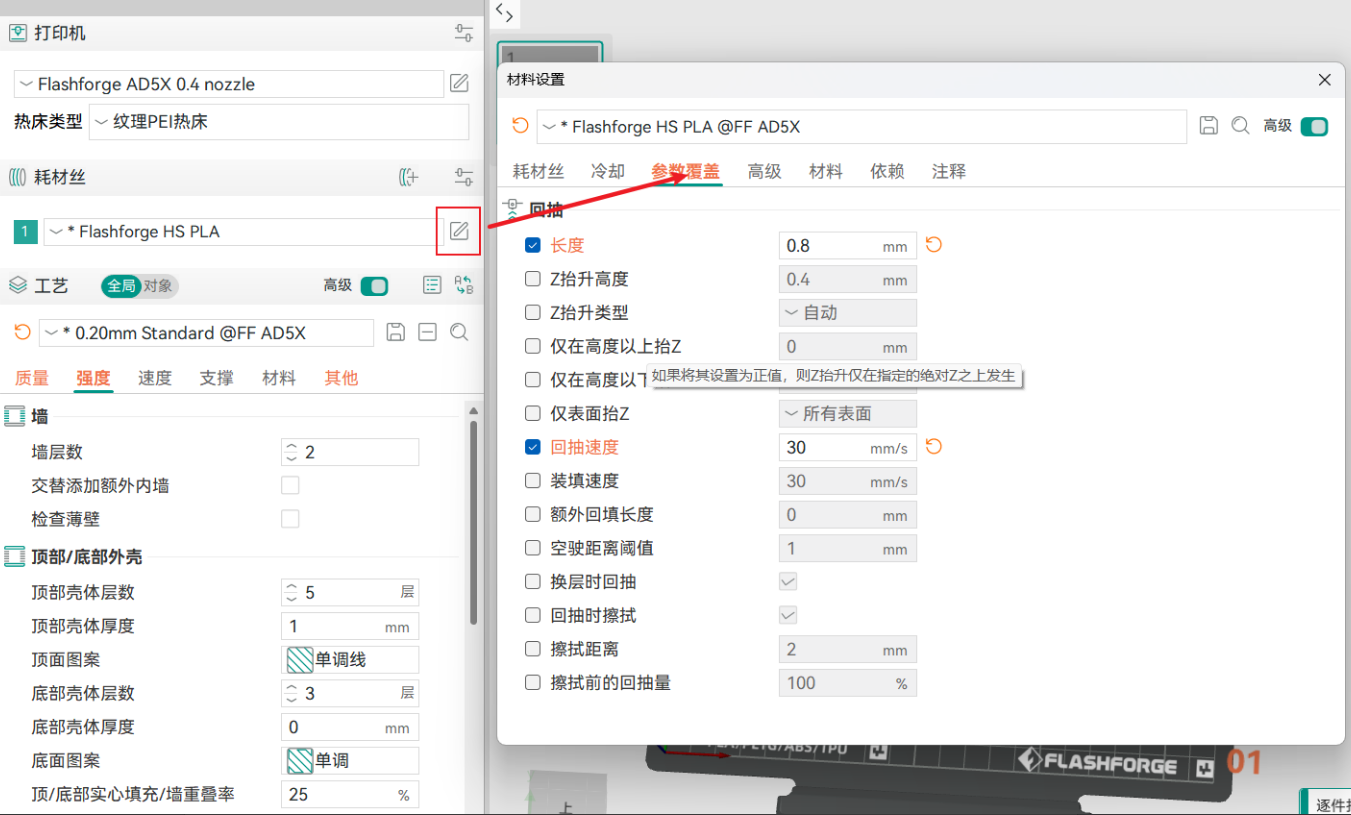
Task: Uncheck the 回抽速度 override checkbox
Action: [x=533, y=447]
